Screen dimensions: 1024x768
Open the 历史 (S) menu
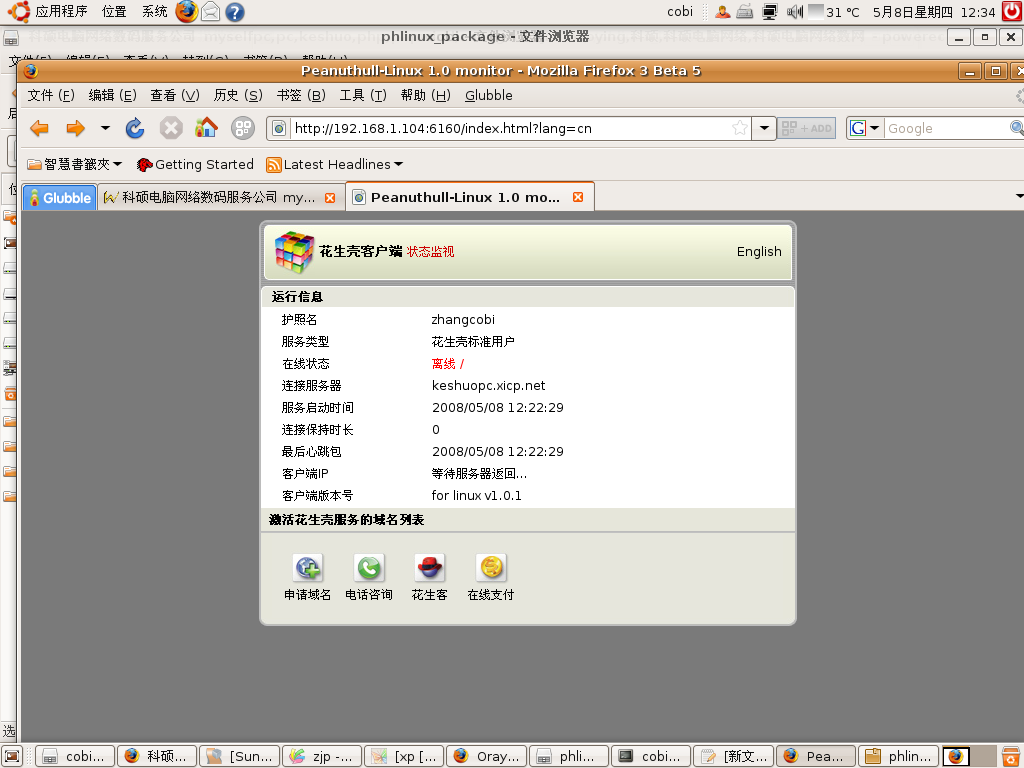pyautogui.click(x=238, y=95)
